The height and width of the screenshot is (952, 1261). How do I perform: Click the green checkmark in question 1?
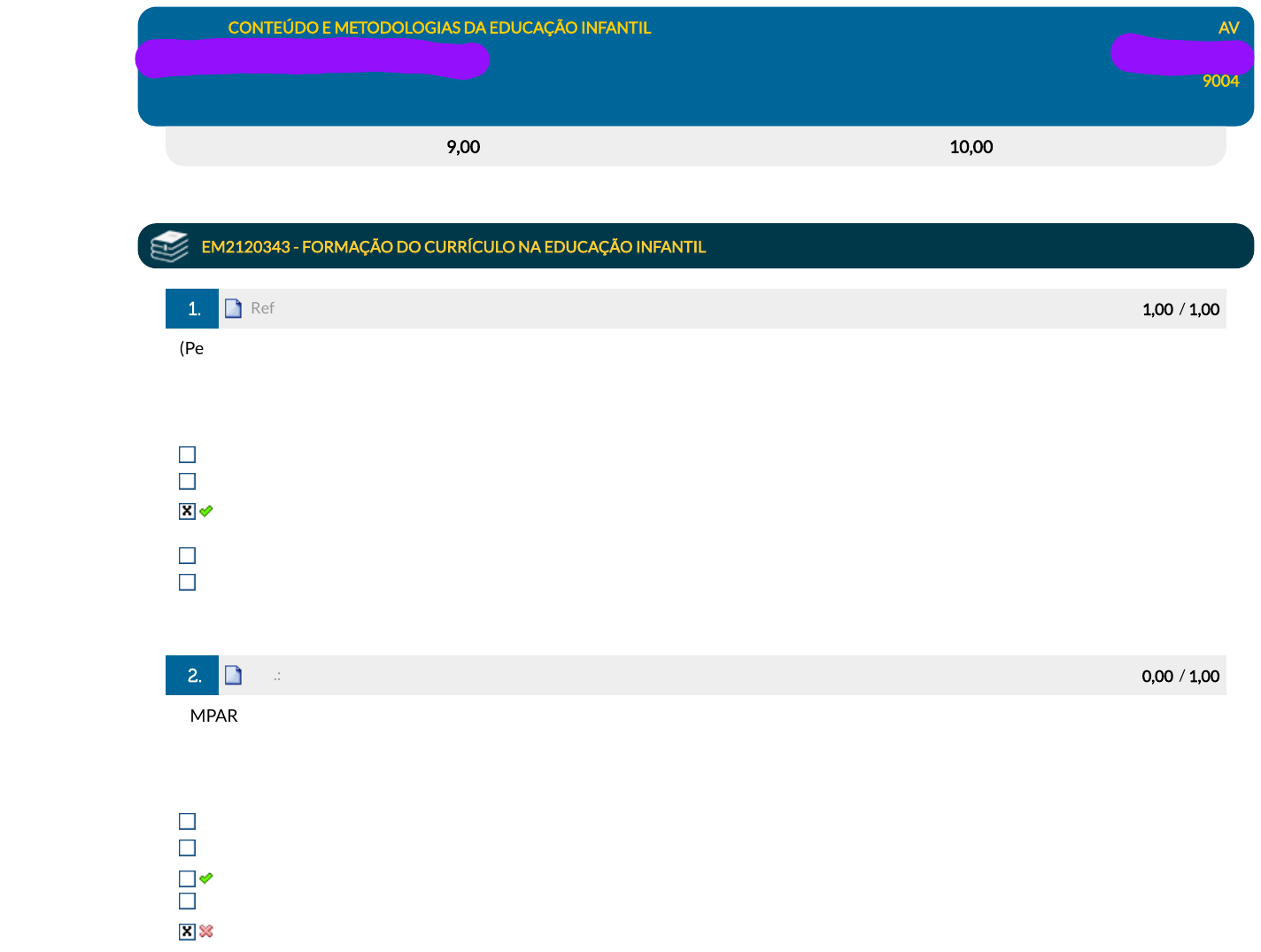206,511
